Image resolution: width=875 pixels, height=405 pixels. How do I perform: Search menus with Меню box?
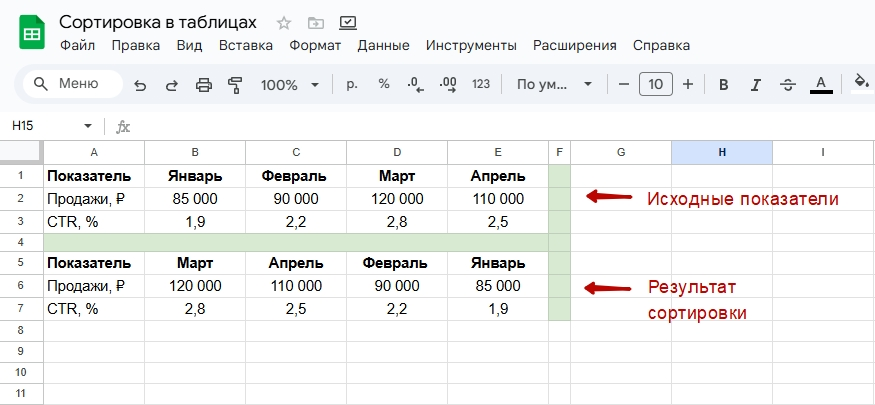[73, 84]
